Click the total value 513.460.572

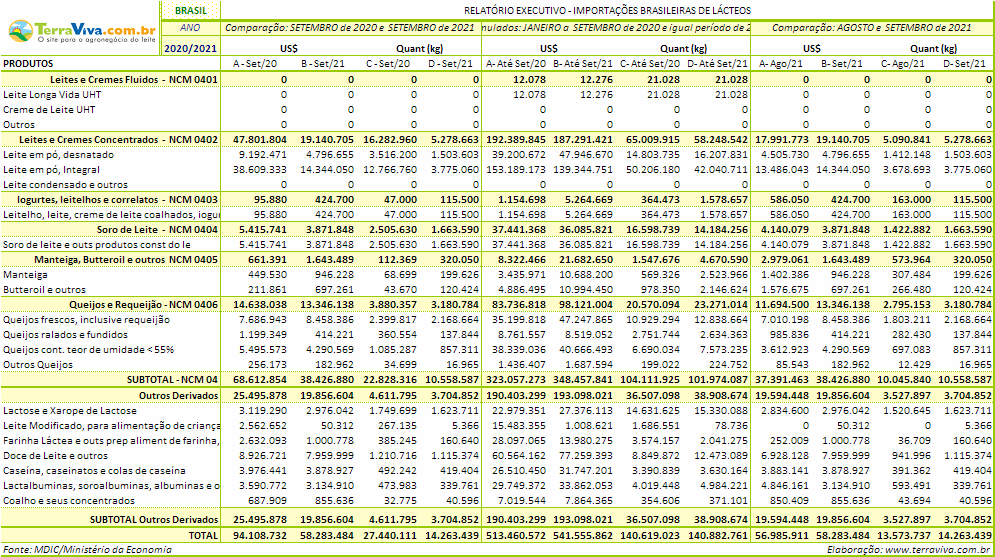(516, 535)
